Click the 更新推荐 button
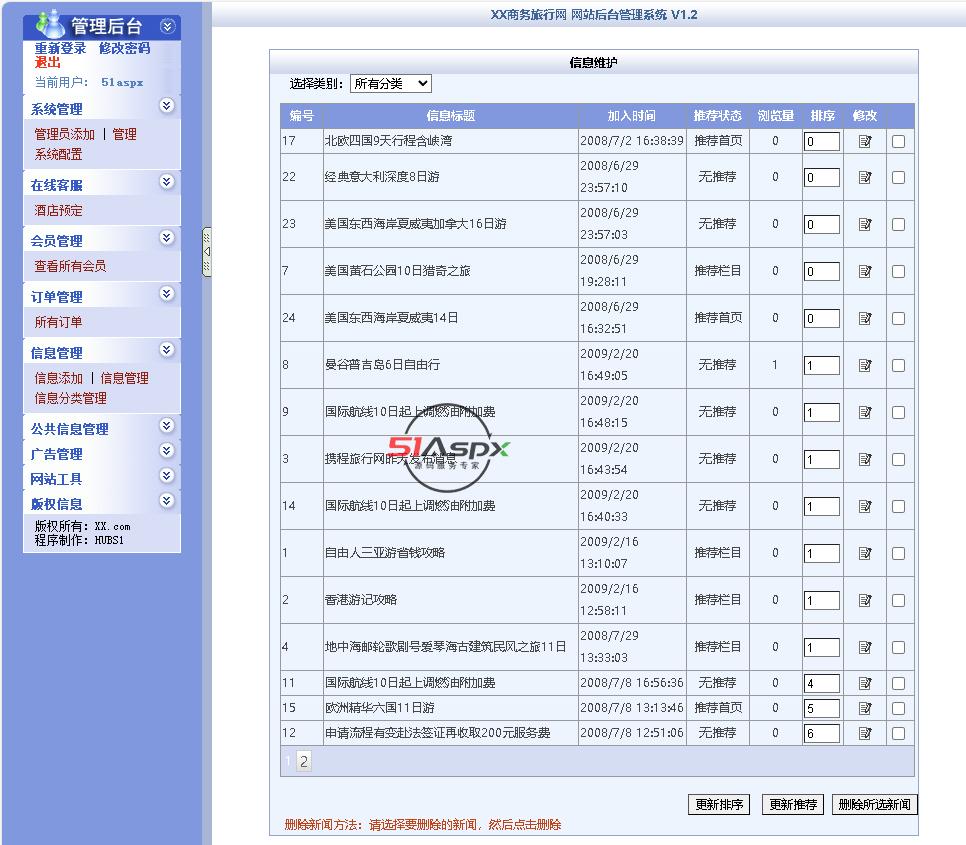 792,804
